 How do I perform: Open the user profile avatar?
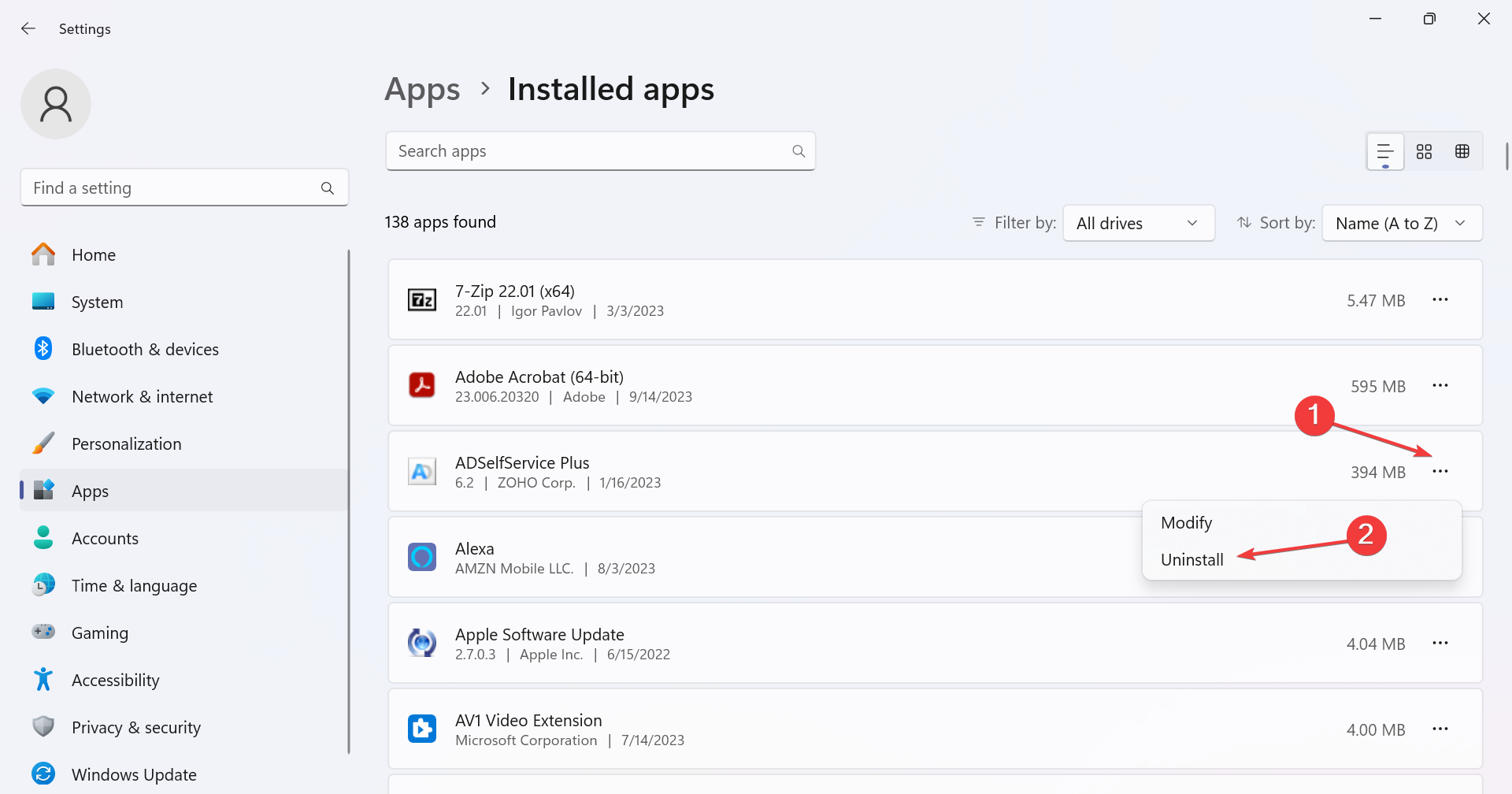coord(56,104)
